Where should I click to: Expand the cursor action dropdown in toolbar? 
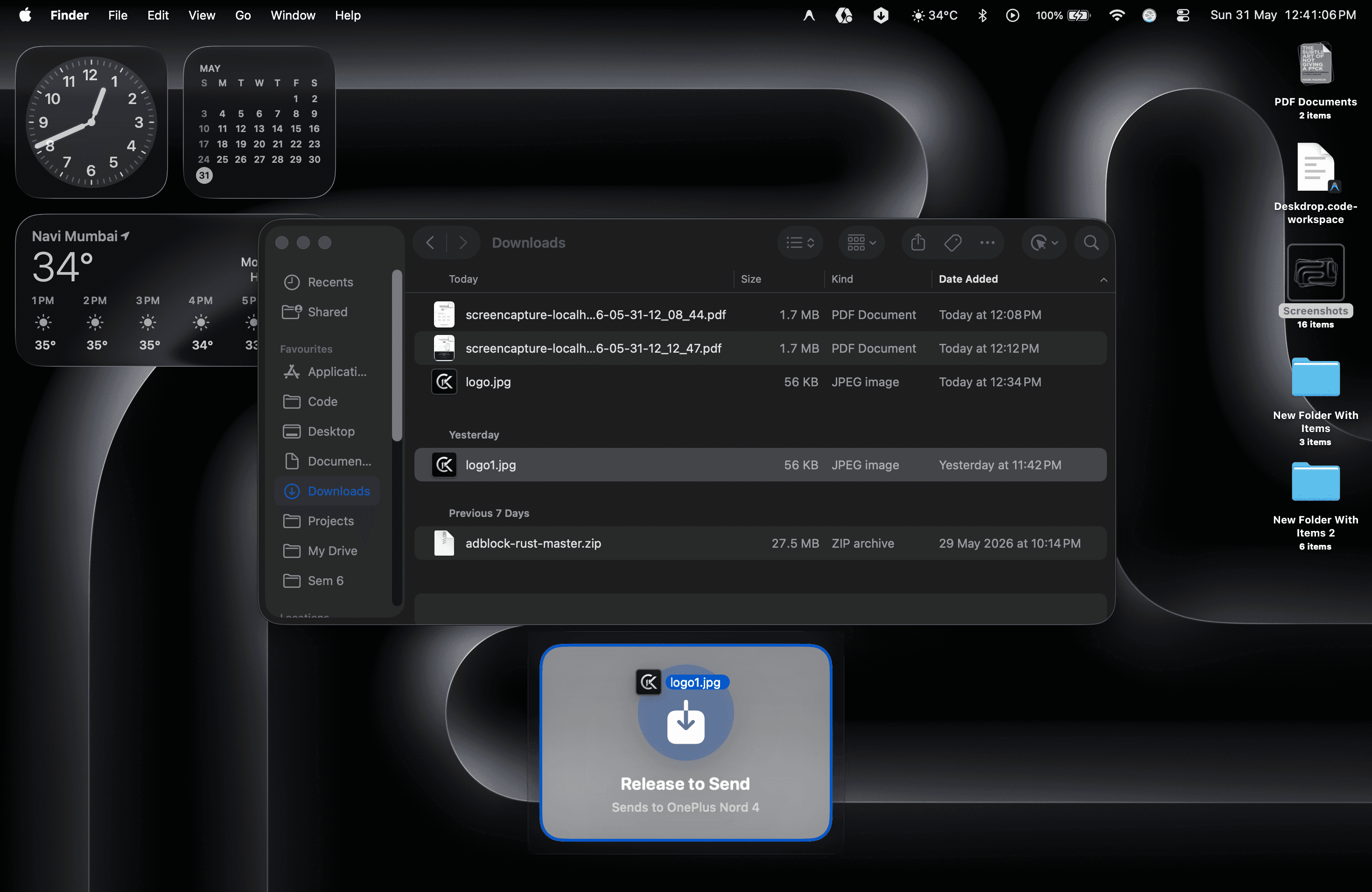[1043, 243]
